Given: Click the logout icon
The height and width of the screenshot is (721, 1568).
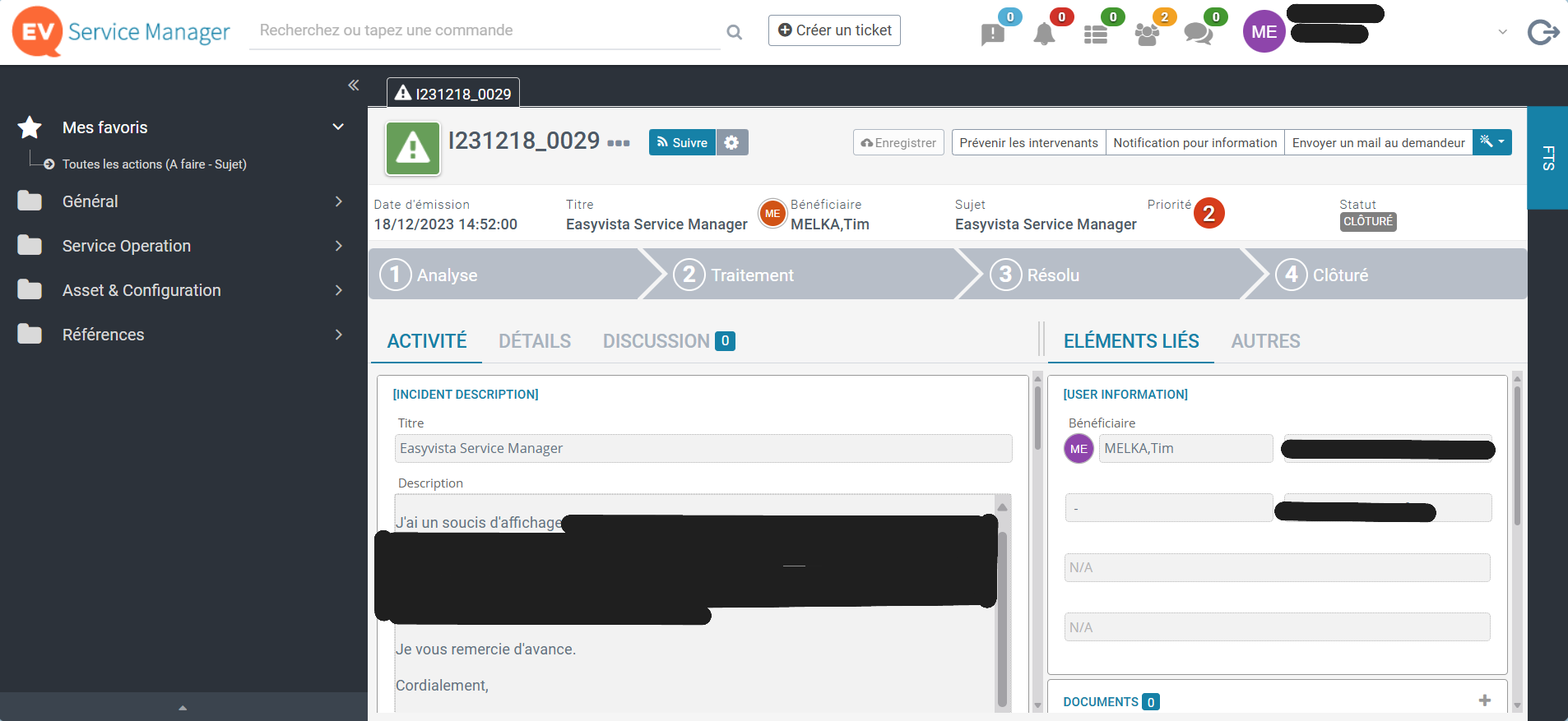Looking at the screenshot, I should (x=1542, y=32).
